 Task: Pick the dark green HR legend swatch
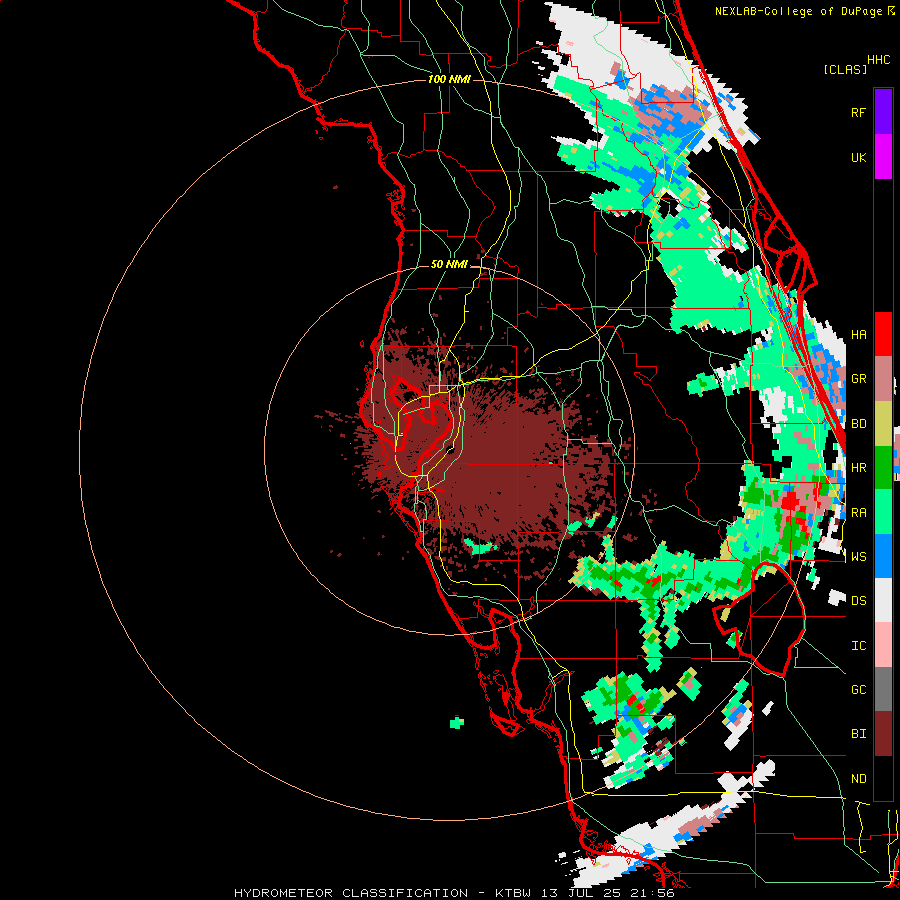pos(883,467)
